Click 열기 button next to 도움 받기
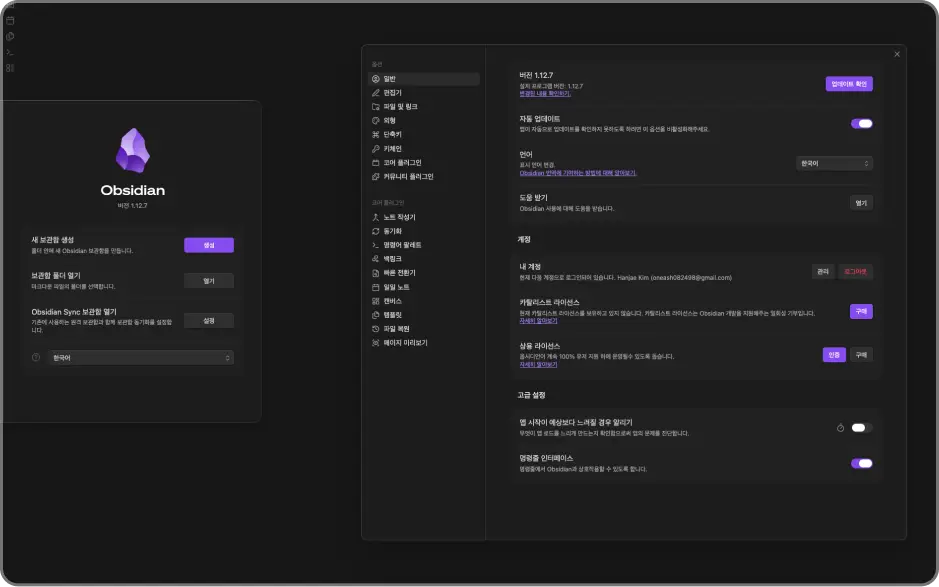 click(x=861, y=203)
